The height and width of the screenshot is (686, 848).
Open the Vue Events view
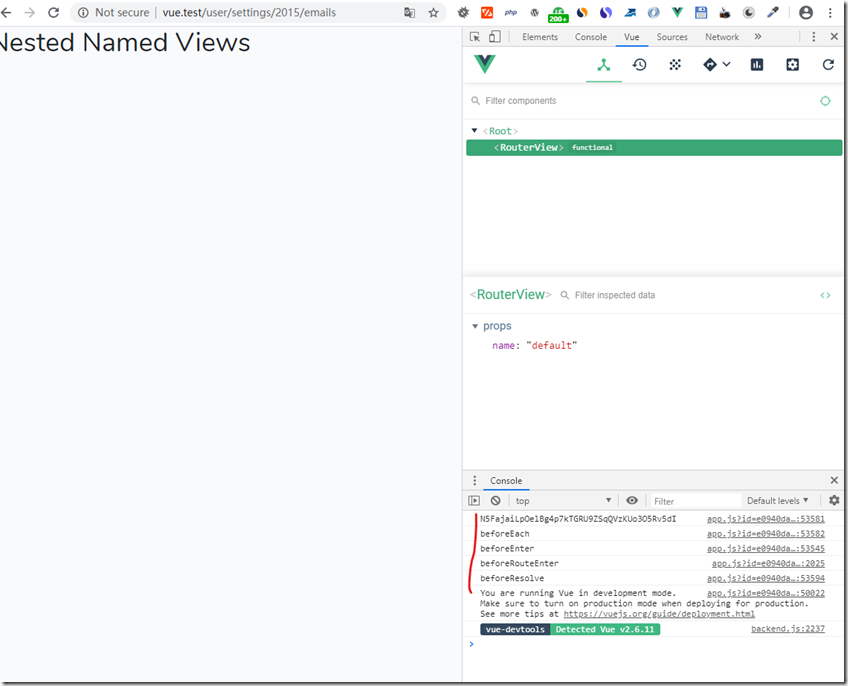click(x=675, y=65)
